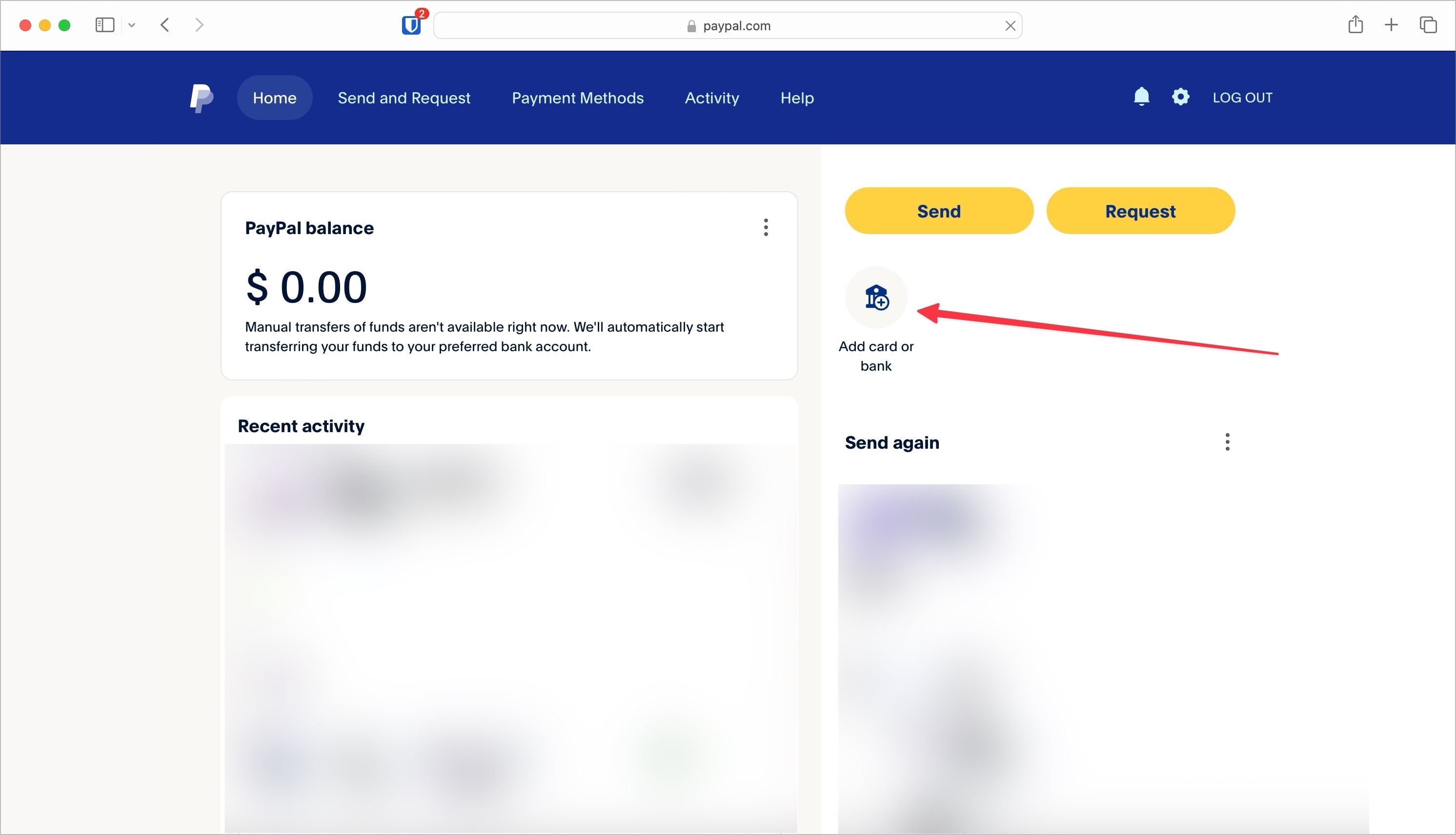Click the PayPal logo icon
This screenshot has width=1456, height=835.
[x=201, y=97]
